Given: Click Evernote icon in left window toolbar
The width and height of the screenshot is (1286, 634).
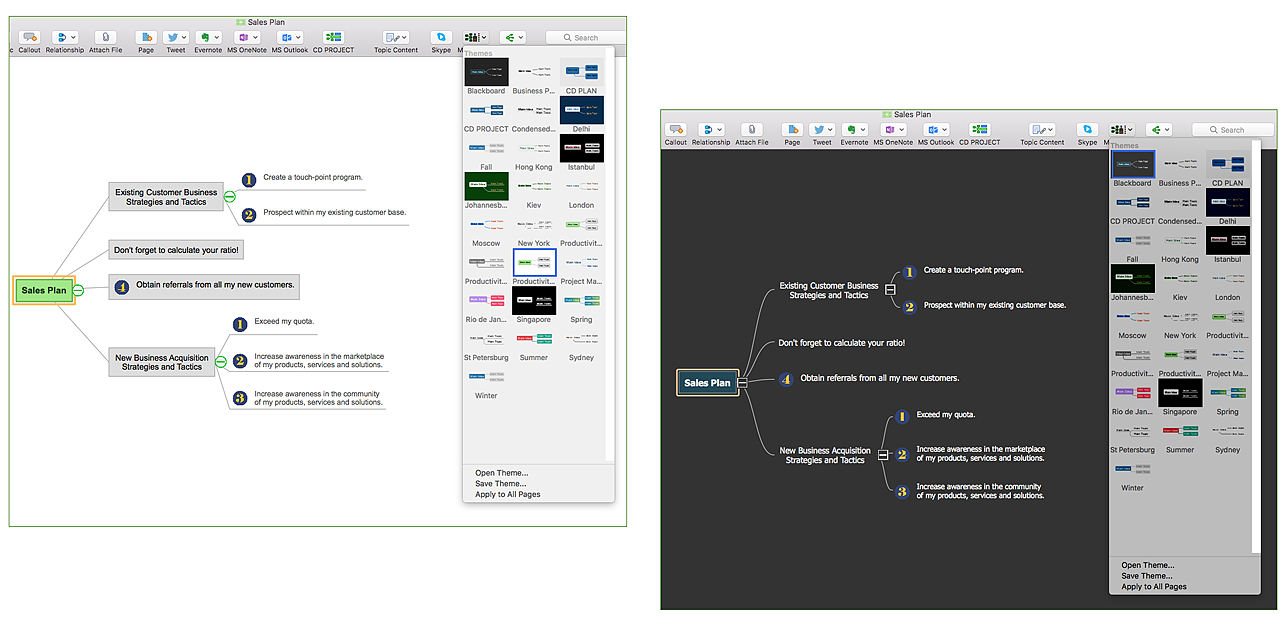Looking at the screenshot, I should tap(208, 38).
